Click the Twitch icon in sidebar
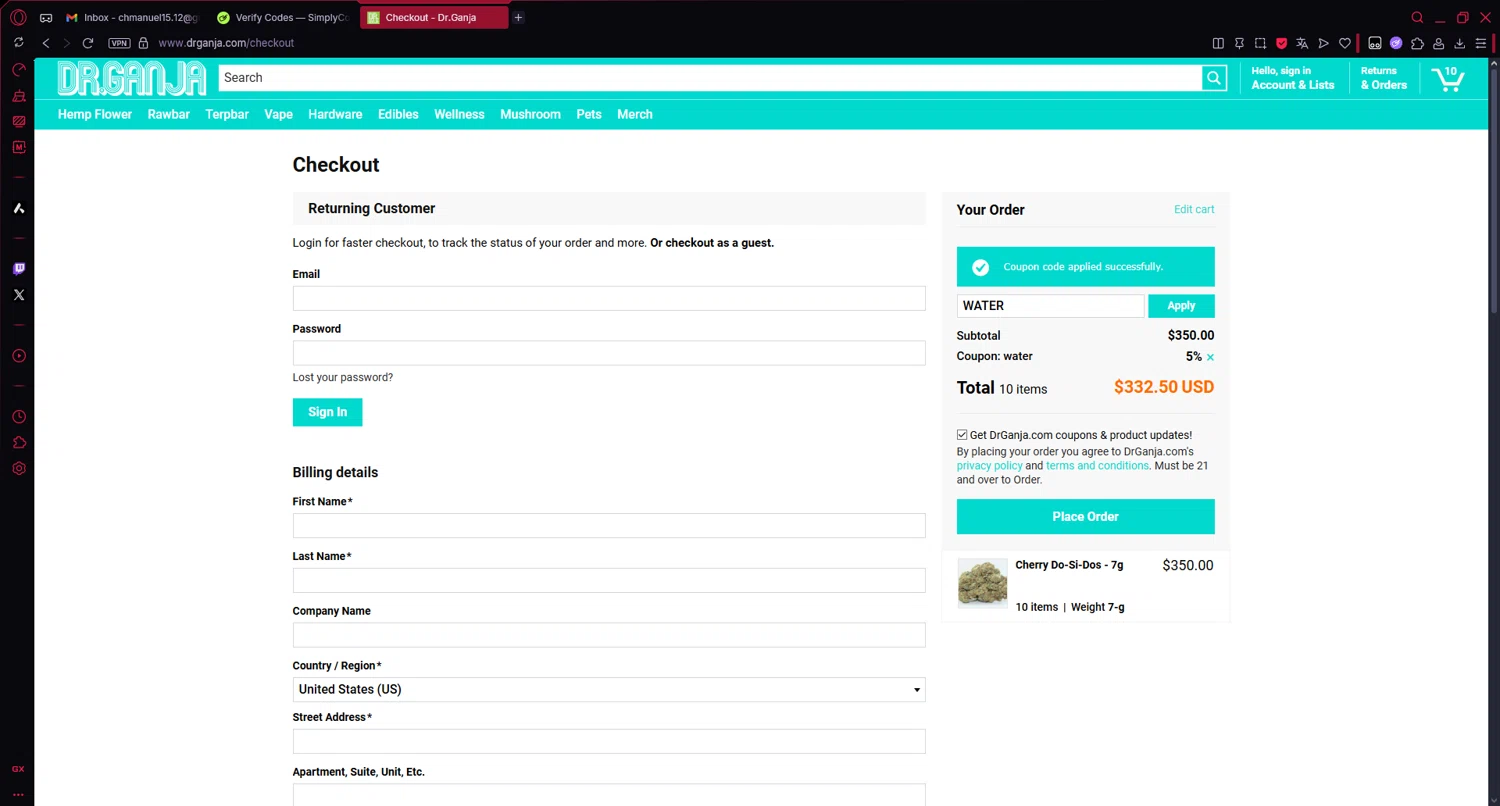This screenshot has height=806, width=1500. pyautogui.click(x=18, y=269)
